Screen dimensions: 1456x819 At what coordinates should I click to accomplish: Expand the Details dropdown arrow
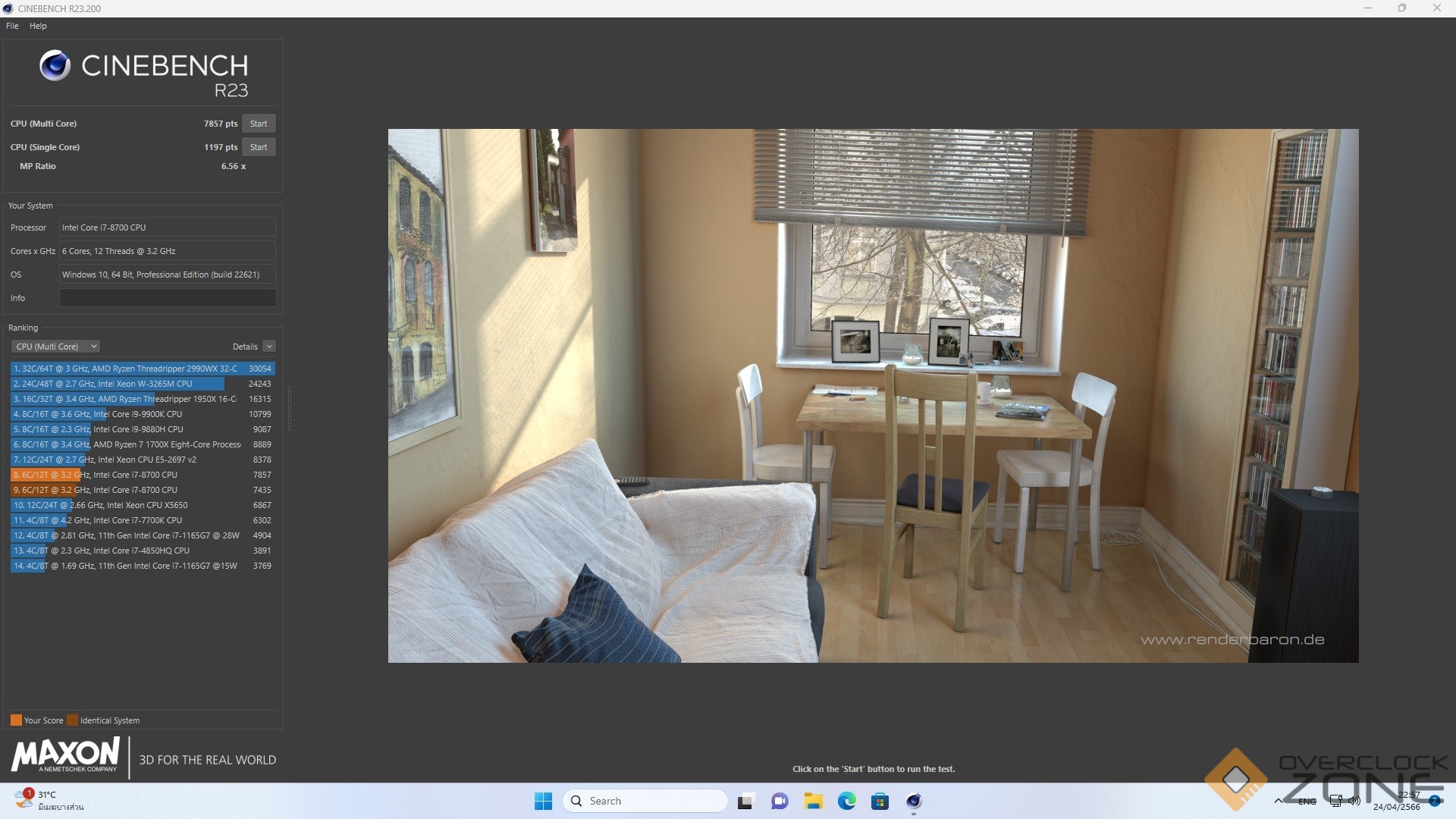pyautogui.click(x=269, y=347)
